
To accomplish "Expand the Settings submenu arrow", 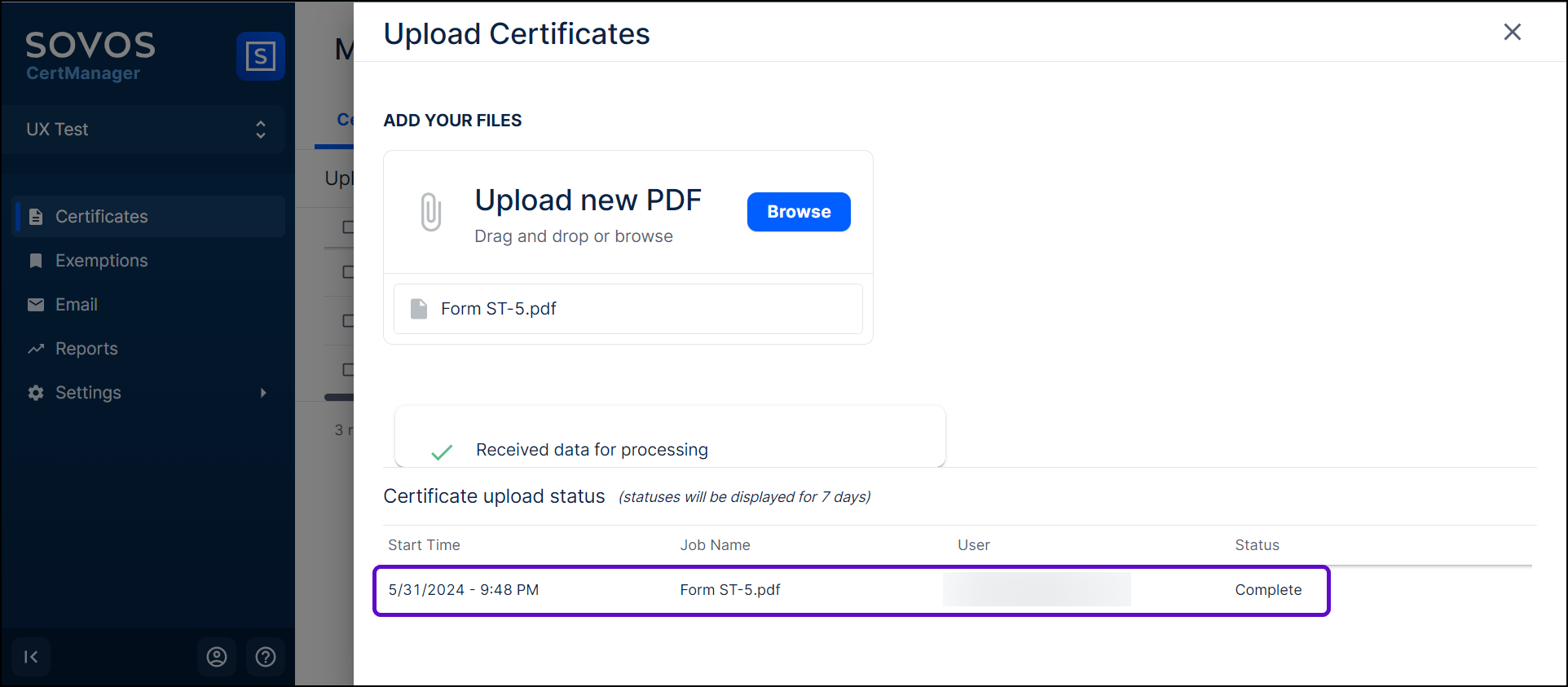I will 263,393.
